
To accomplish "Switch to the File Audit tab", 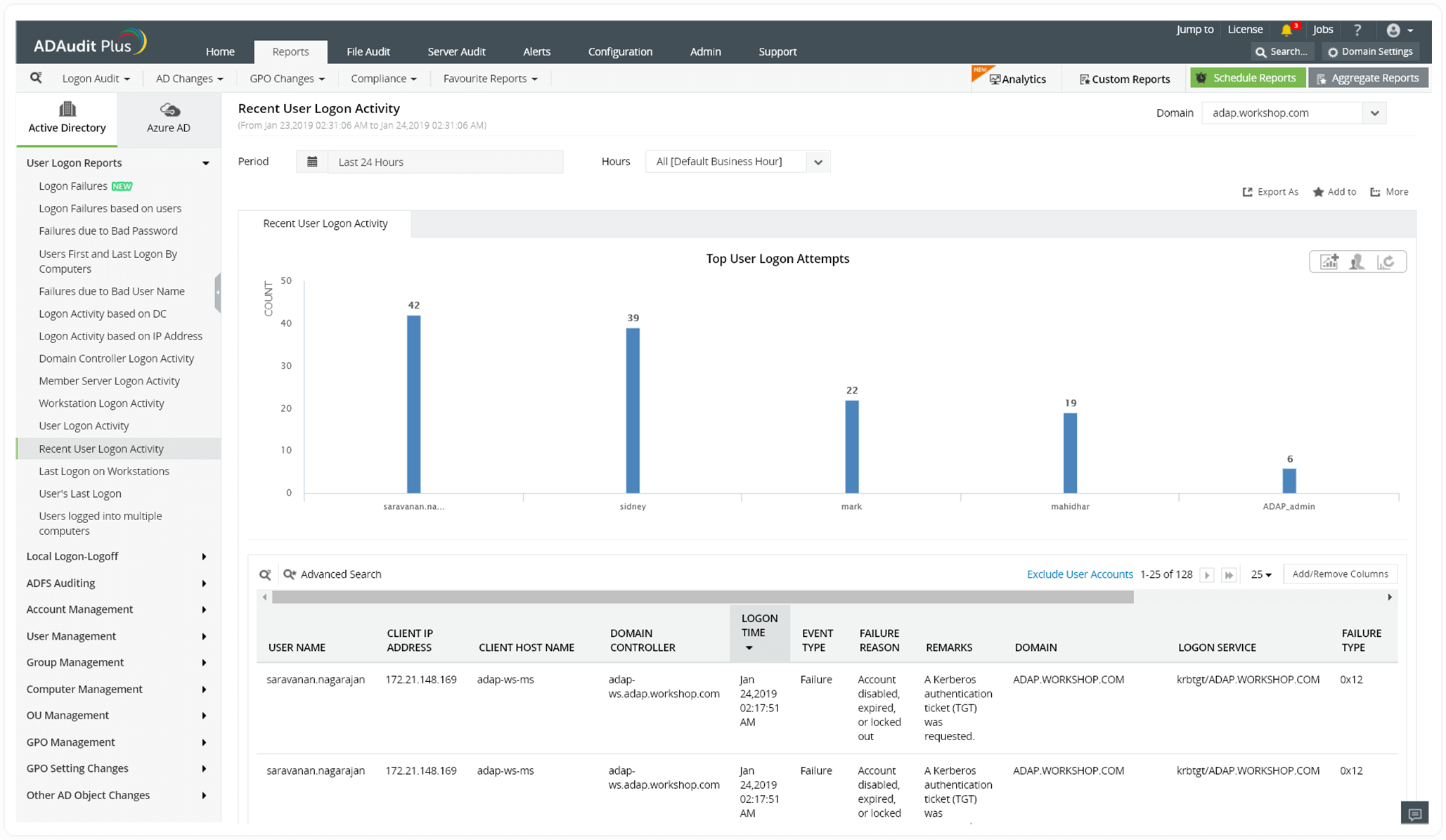I will pos(368,51).
